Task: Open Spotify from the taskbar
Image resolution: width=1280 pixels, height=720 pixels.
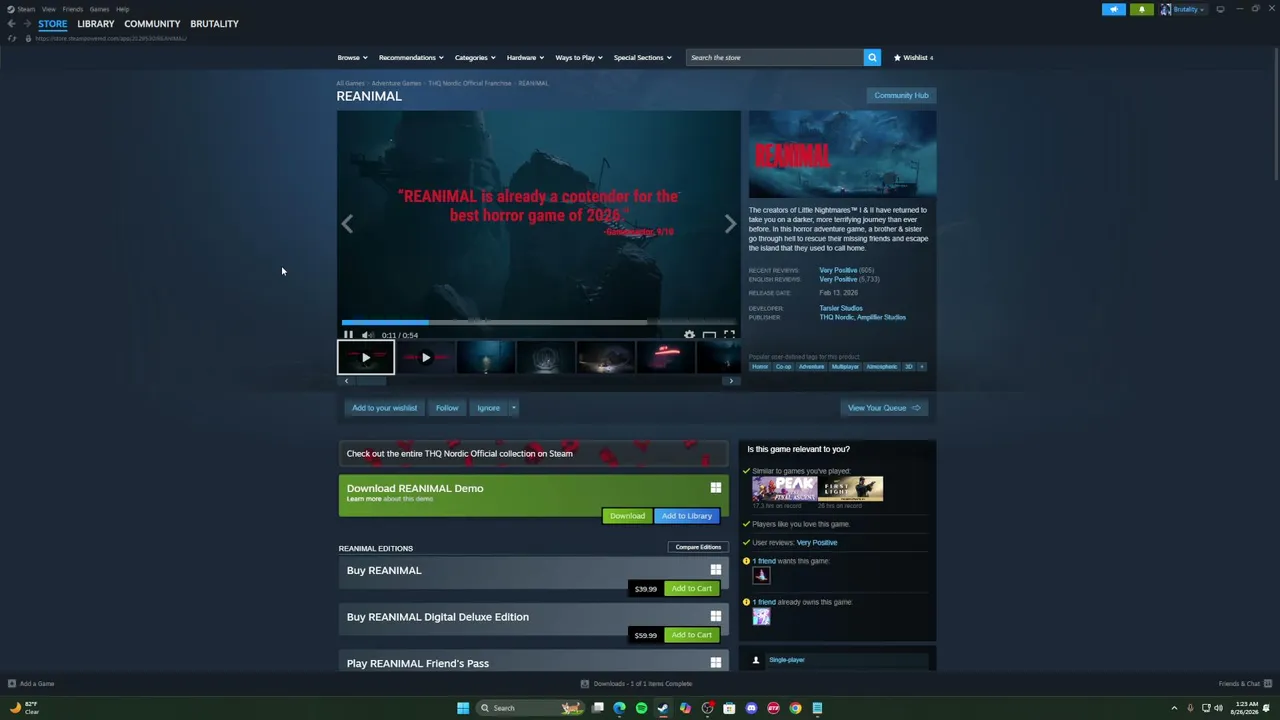Action: point(641,708)
